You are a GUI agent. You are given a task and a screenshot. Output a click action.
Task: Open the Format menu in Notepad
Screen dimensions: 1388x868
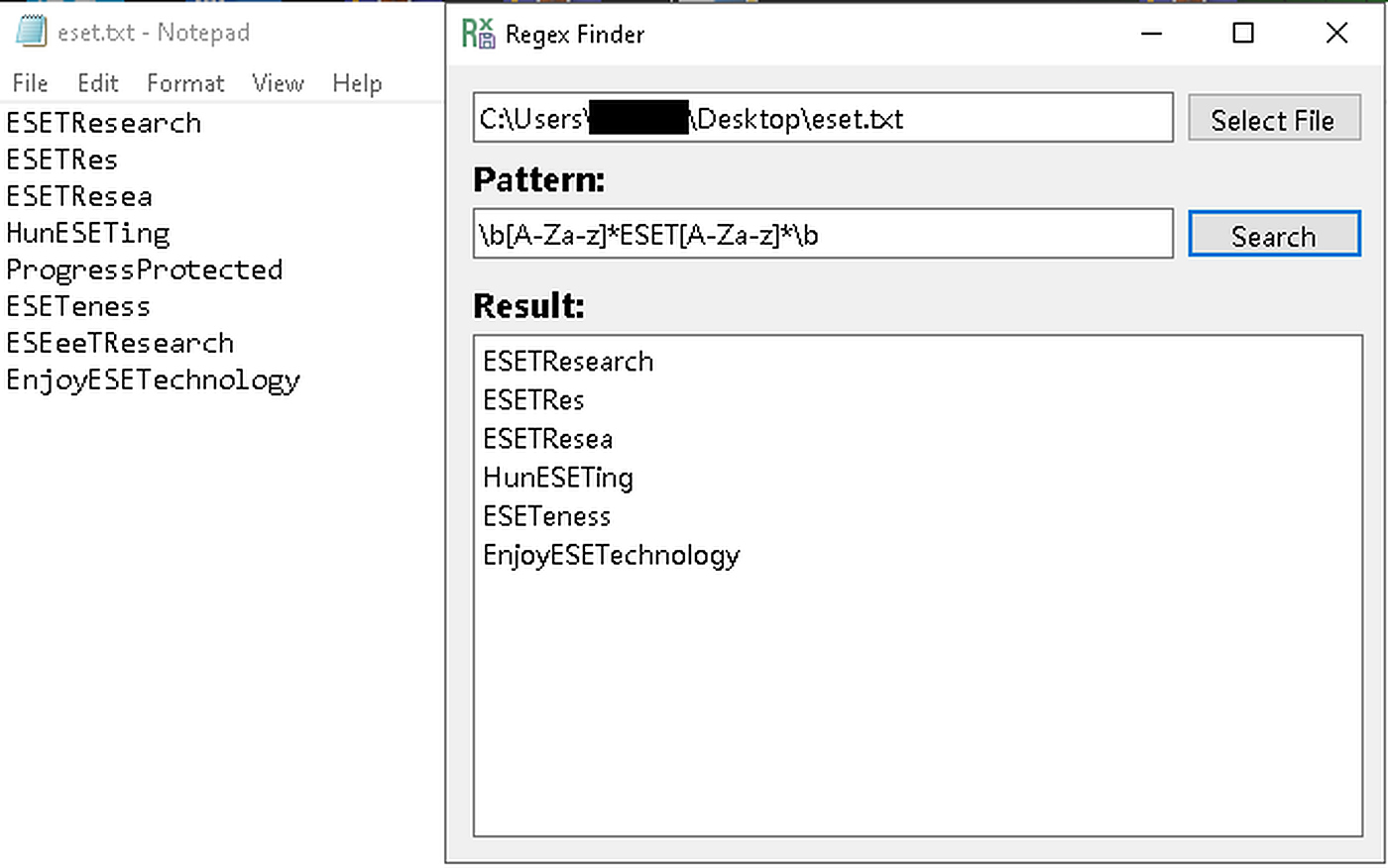click(x=185, y=83)
